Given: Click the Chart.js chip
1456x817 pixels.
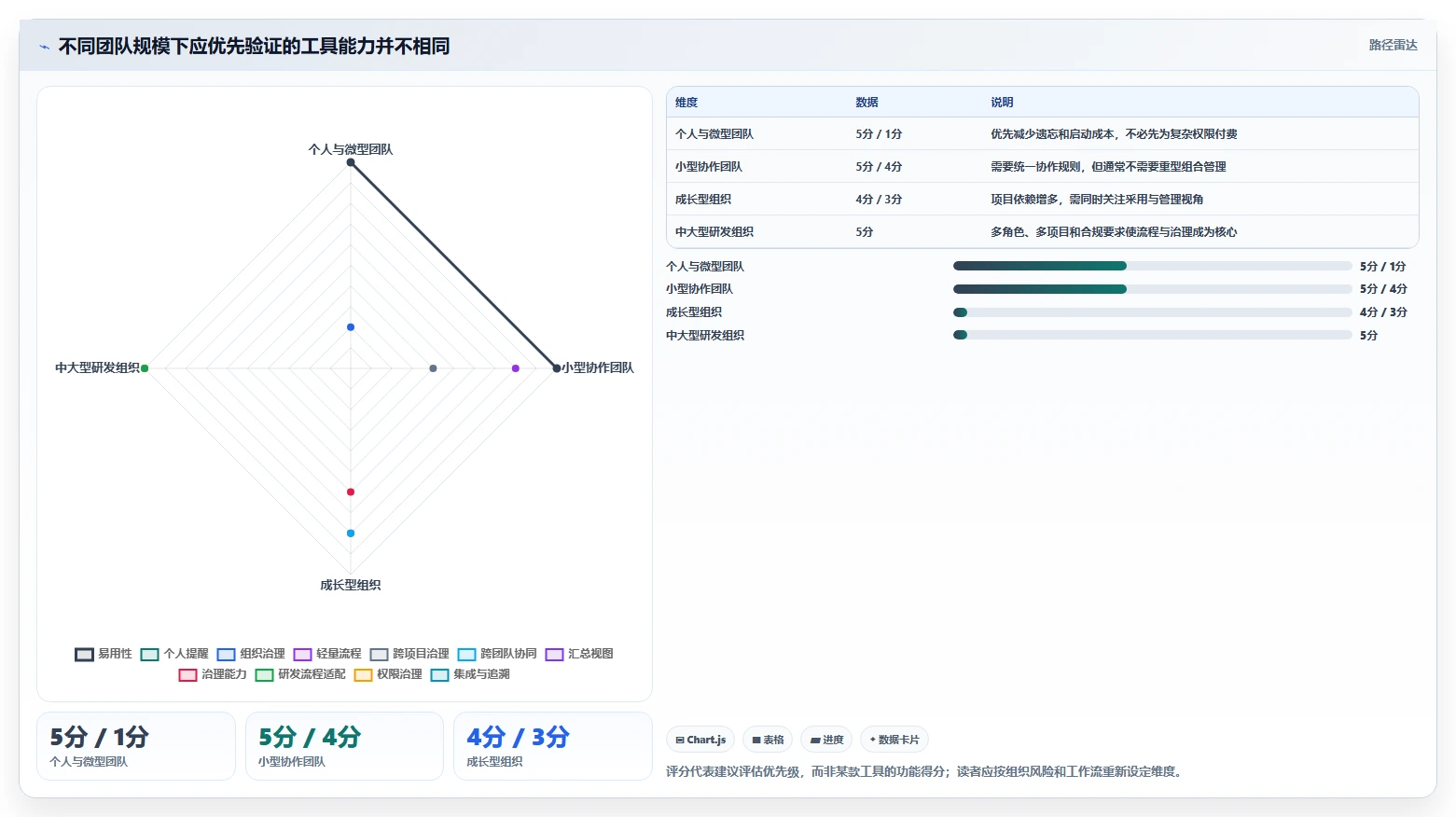Looking at the screenshot, I should point(700,740).
